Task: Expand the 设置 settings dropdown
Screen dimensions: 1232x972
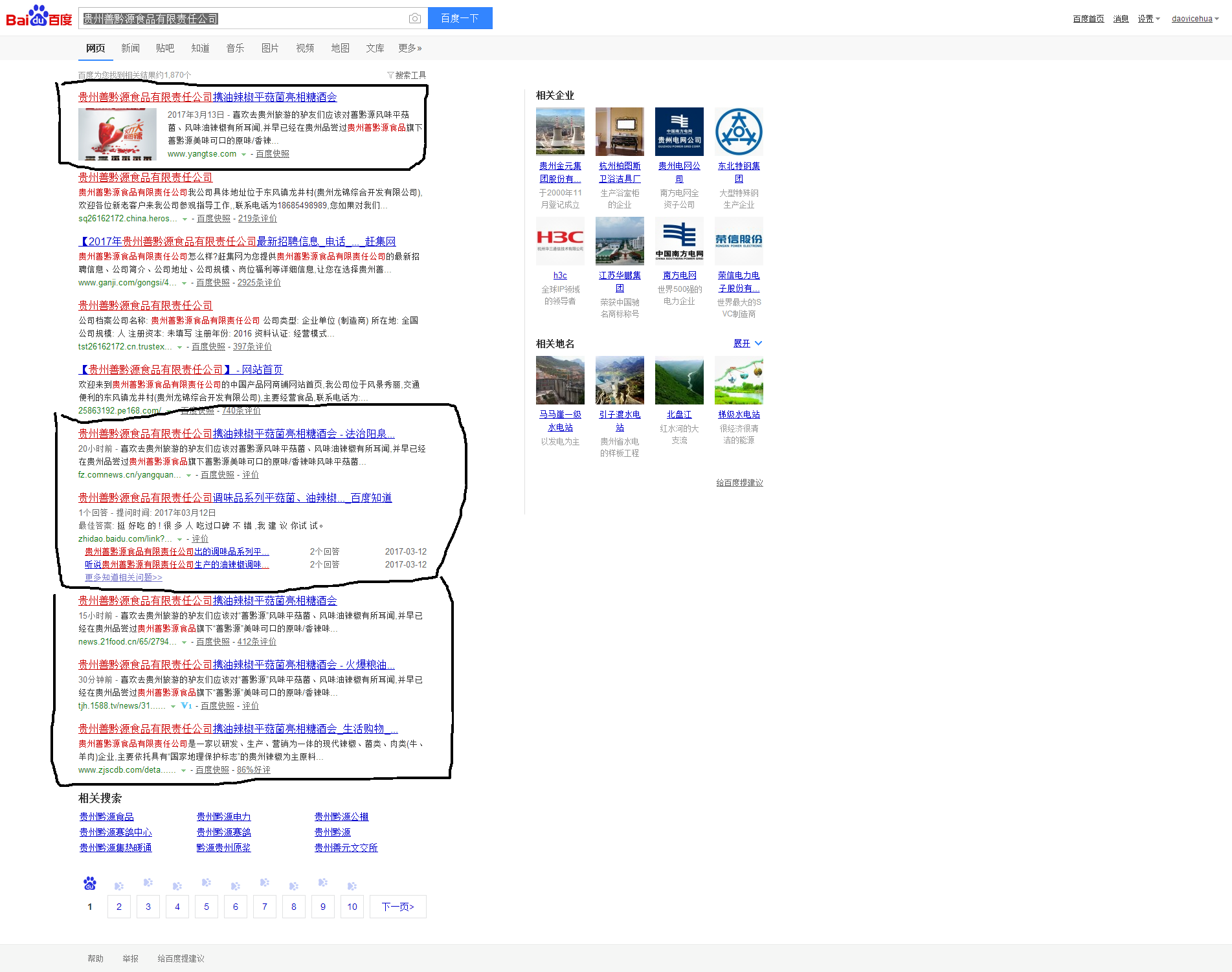Action: [x=1149, y=19]
